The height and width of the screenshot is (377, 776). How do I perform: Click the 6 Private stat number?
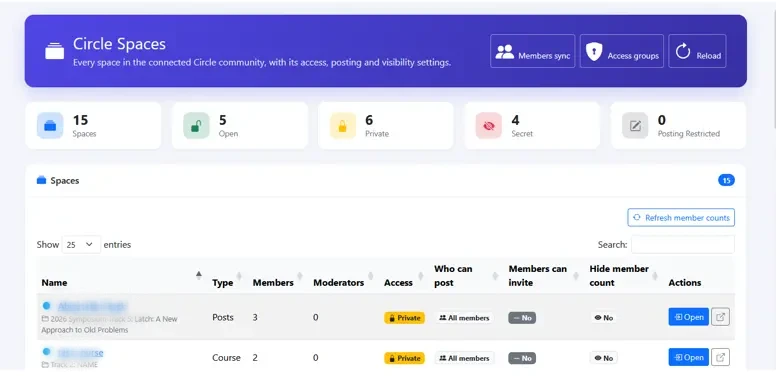click(x=369, y=120)
